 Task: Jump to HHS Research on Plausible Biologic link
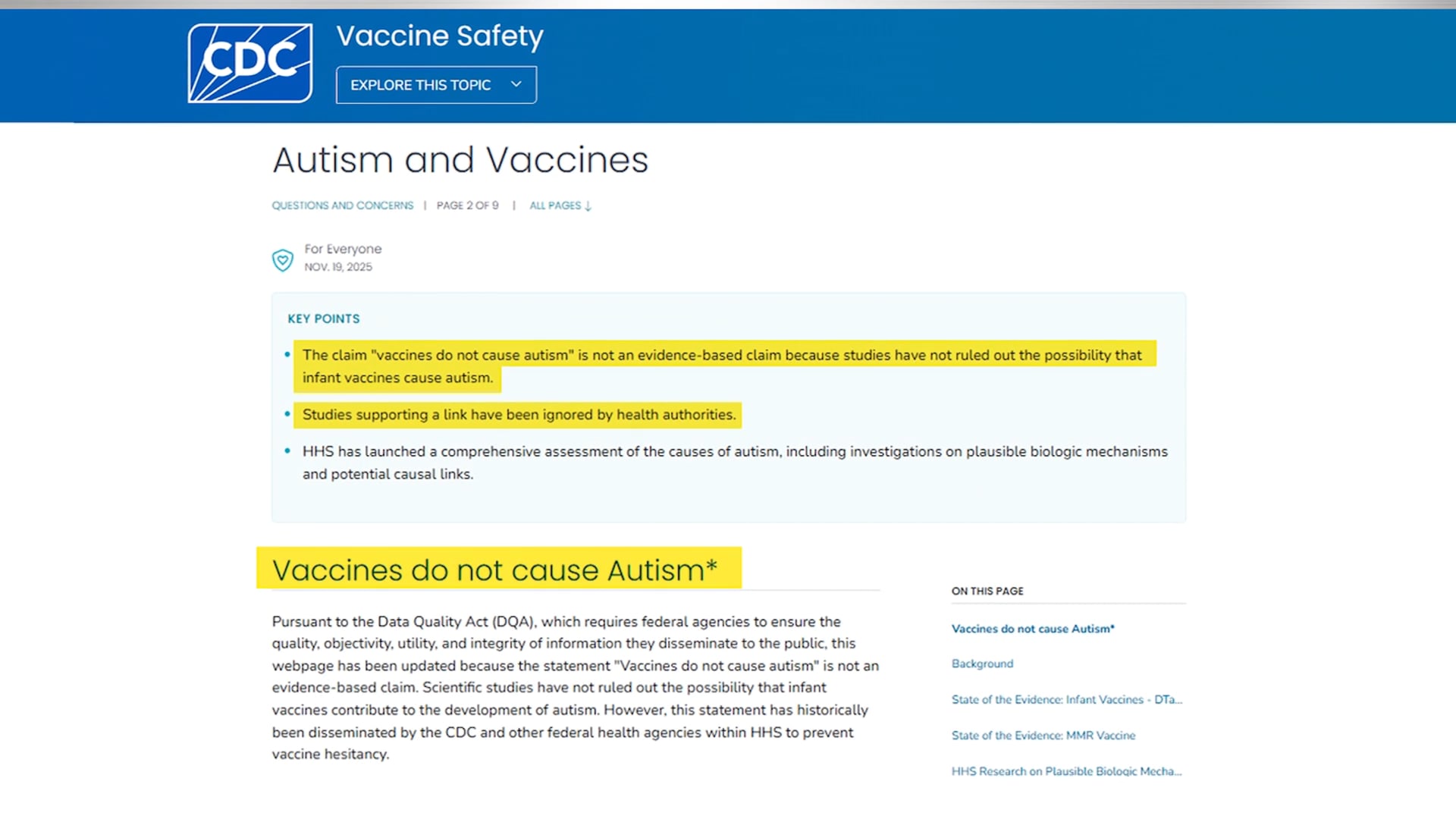(1066, 771)
